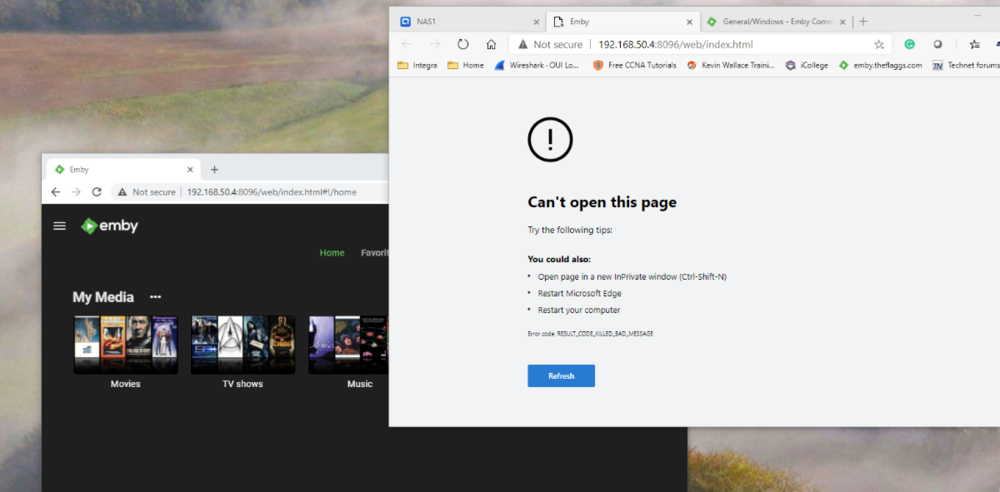Click the blue Refresh button
1000x492 pixels.
(561, 376)
